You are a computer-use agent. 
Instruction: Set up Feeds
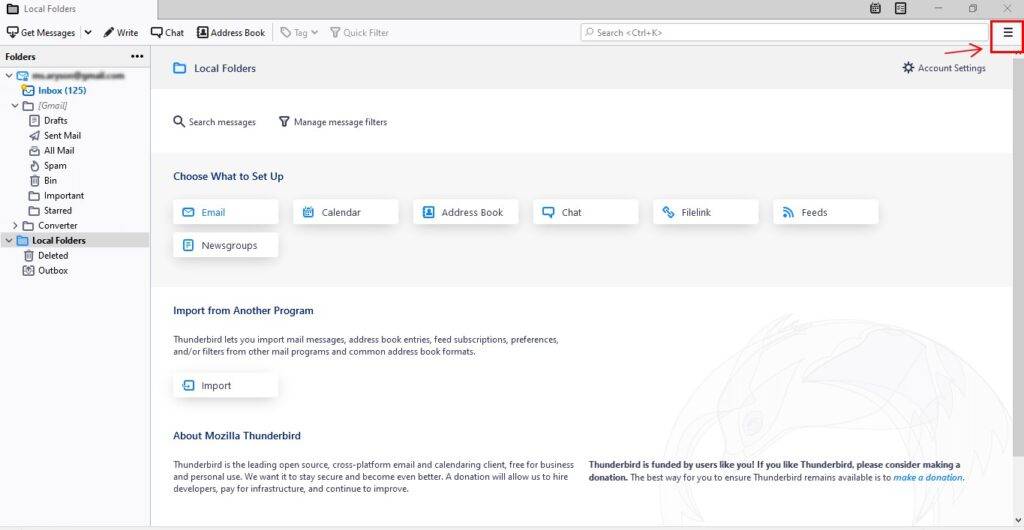pos(826,212)
